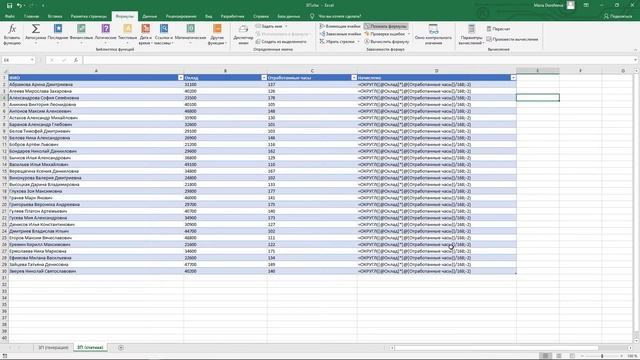Click Trace Dependents in Formula Auditing

pos(340,34)
